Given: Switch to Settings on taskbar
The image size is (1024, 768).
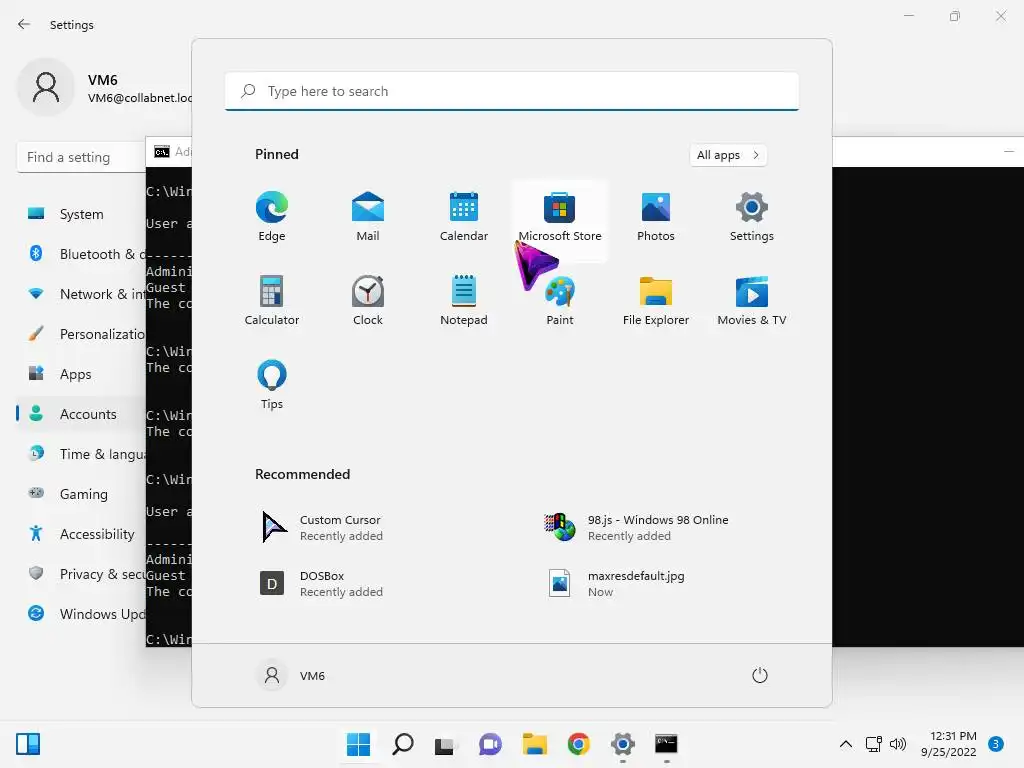Looking at the screenshot, I should coord(622,744).
